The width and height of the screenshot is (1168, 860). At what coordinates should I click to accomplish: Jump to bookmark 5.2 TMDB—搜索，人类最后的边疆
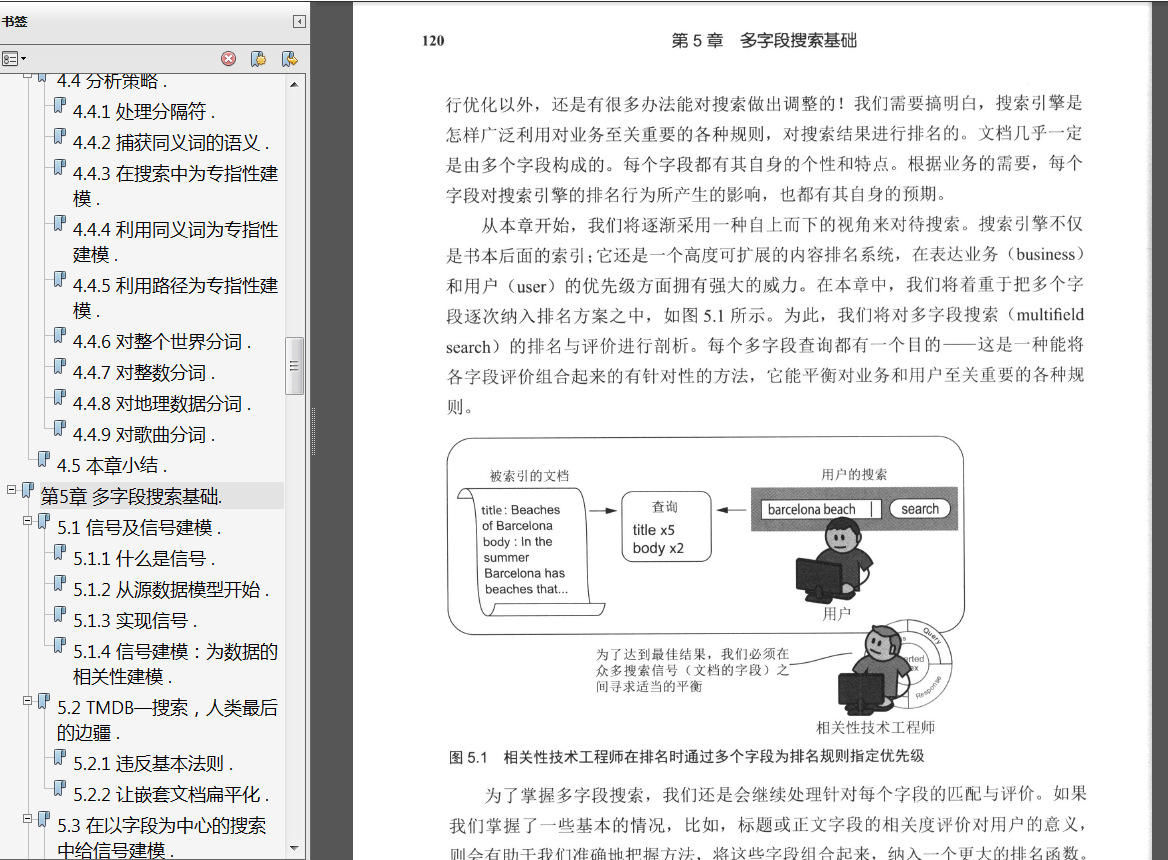[x=167, y=720]
